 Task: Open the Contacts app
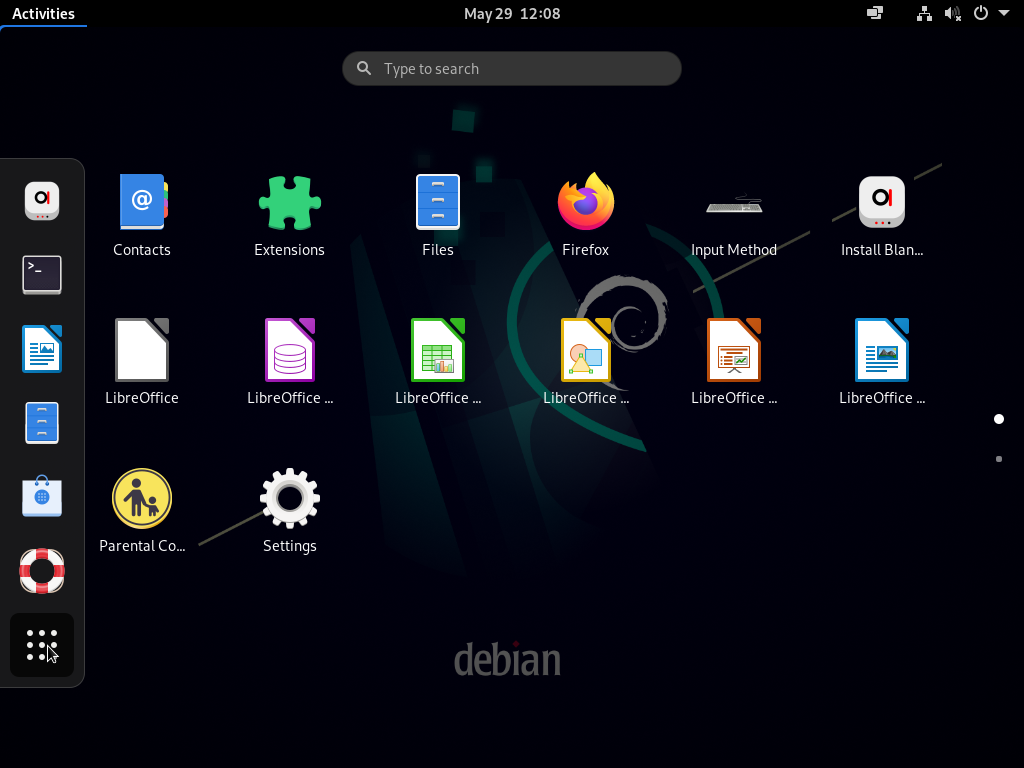coord(142,215)
